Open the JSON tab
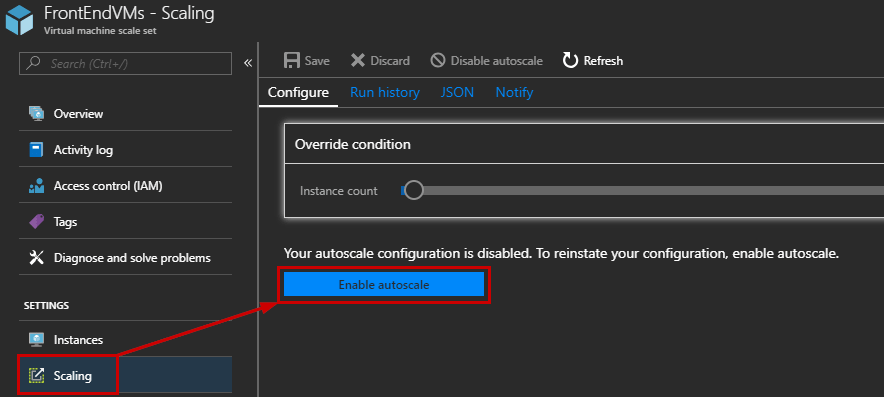Image resolution: width=884 pixels, height=397 pixels. (457, 92)
